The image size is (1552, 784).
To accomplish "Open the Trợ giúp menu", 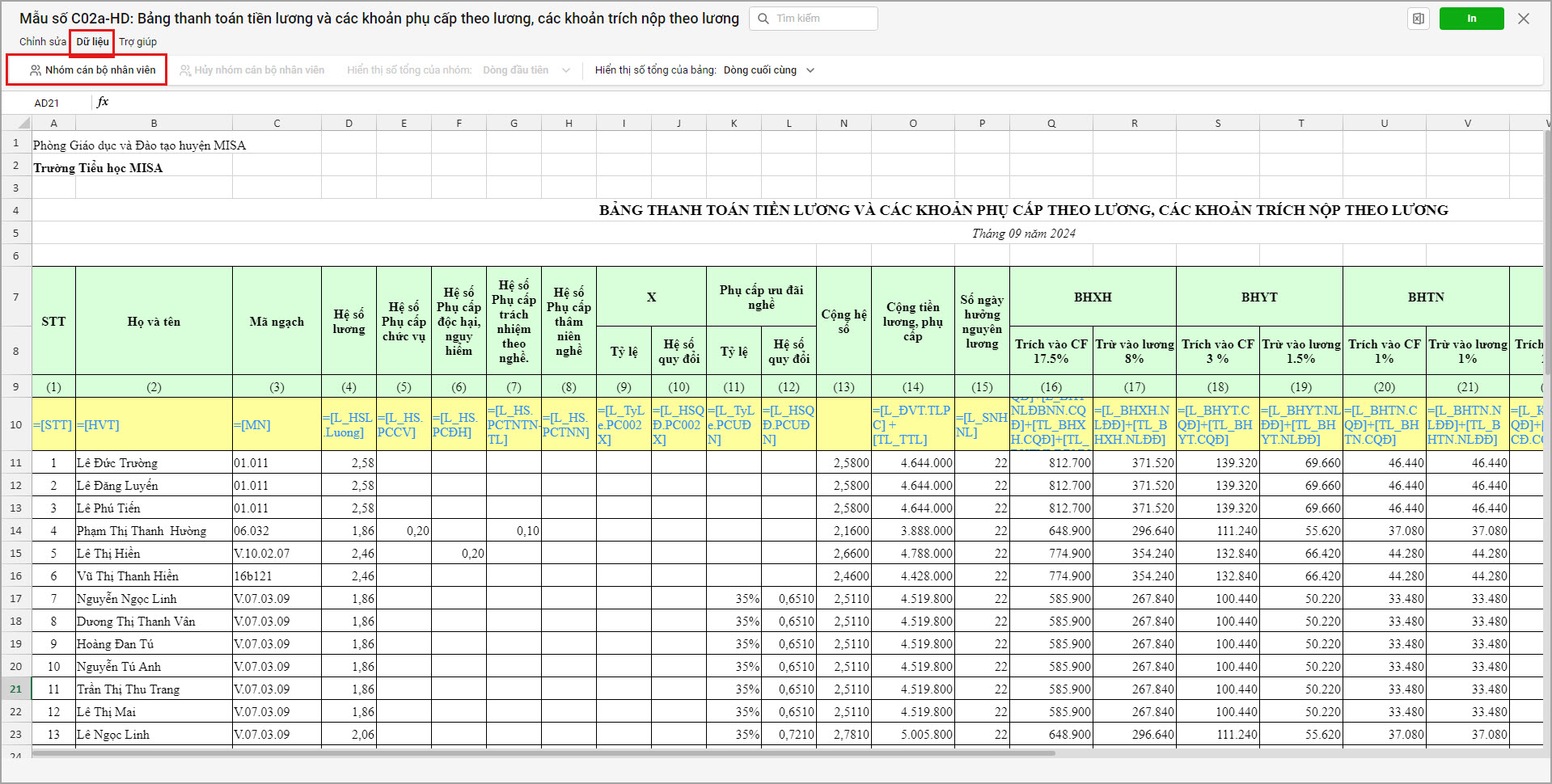I will pos(137,41).
